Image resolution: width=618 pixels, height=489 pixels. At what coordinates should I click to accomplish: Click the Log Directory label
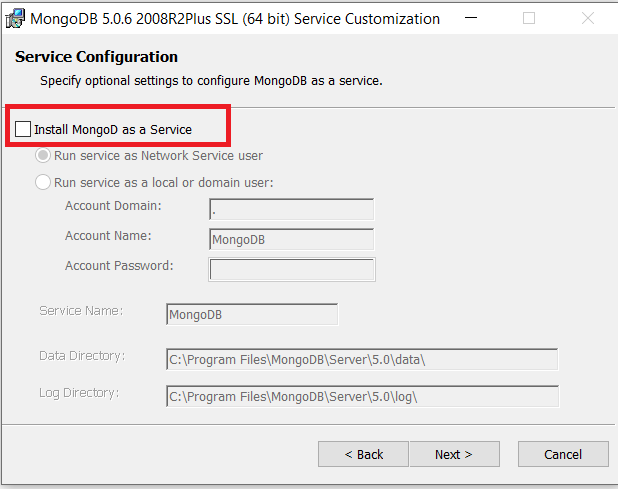pos(79,393)
